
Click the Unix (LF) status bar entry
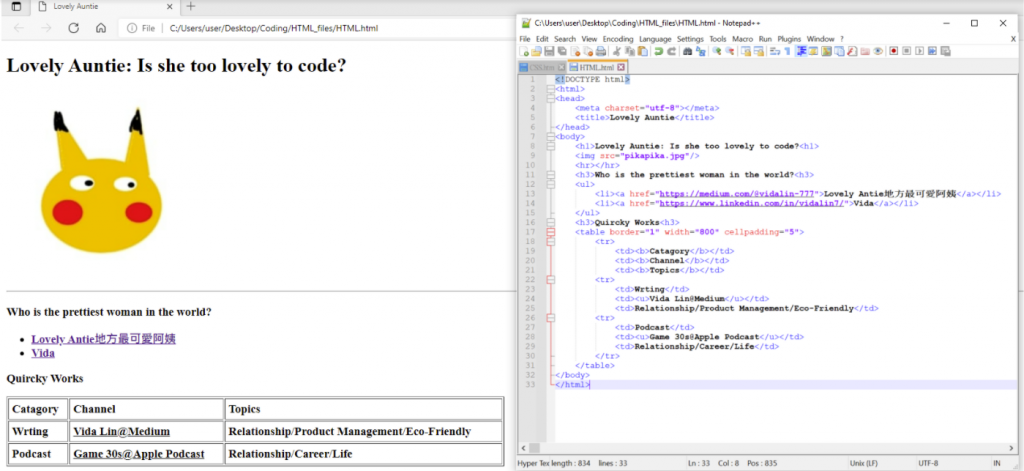[x=863, y=463]
